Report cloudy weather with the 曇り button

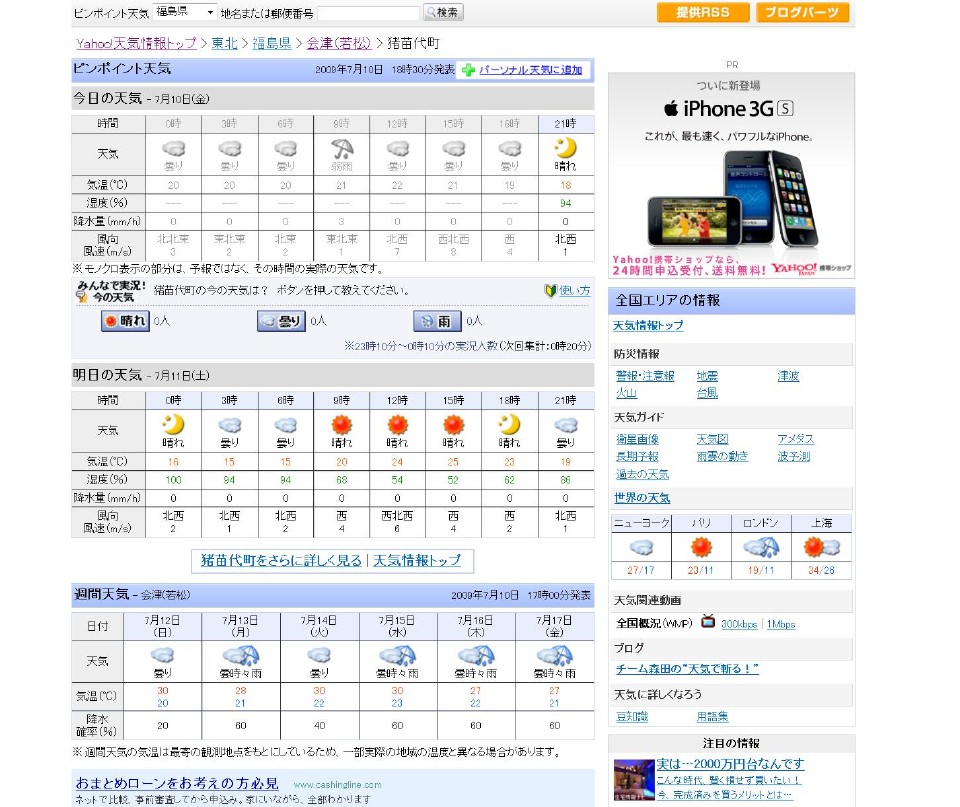(x=281, y=321)
